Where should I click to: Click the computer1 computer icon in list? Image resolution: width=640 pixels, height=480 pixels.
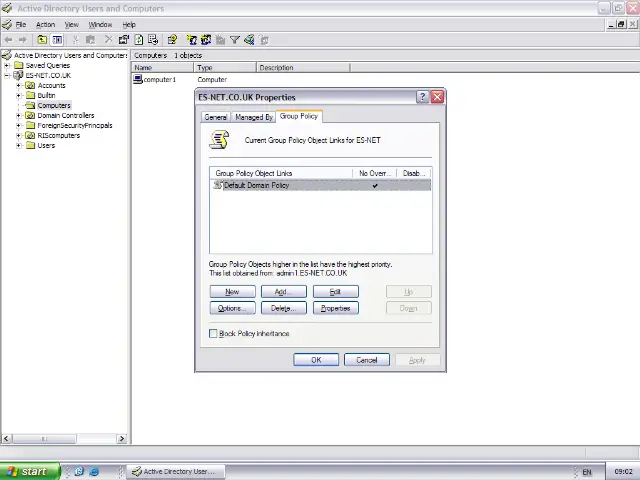[x=138, y=79]
